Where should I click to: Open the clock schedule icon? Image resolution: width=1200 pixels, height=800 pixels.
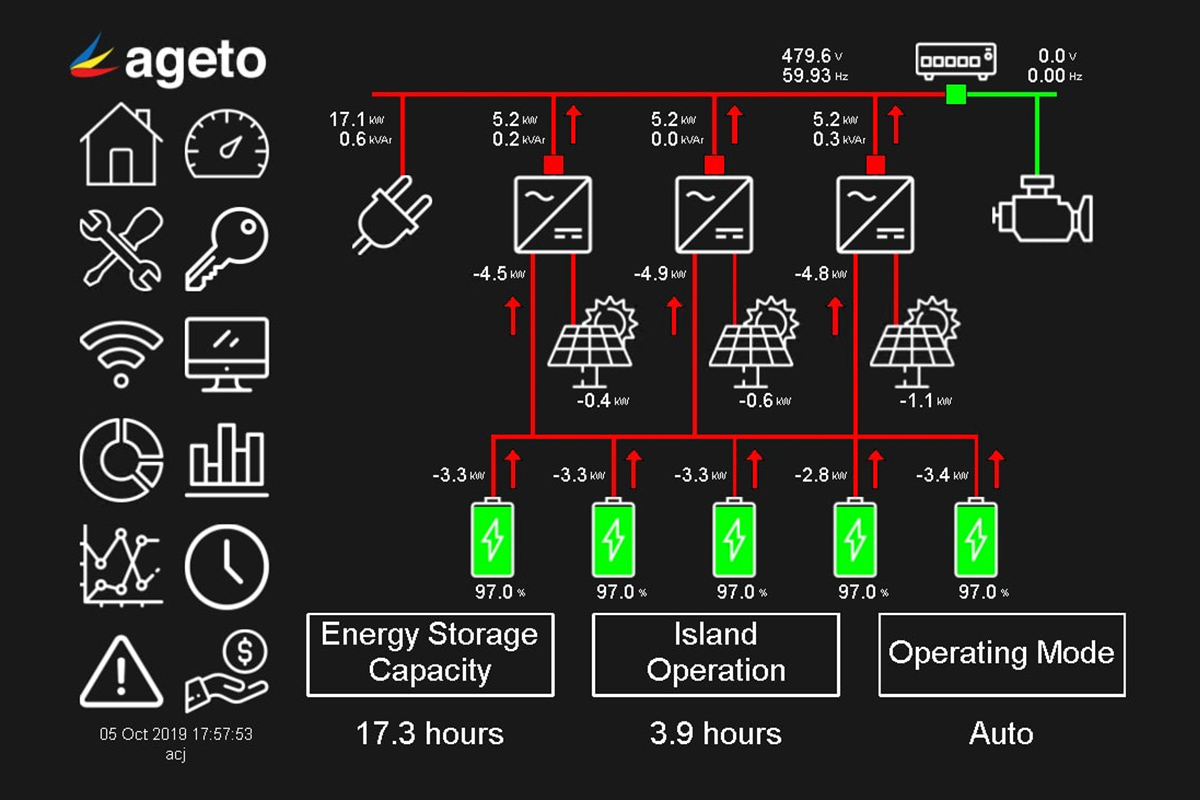coord(227,567)
